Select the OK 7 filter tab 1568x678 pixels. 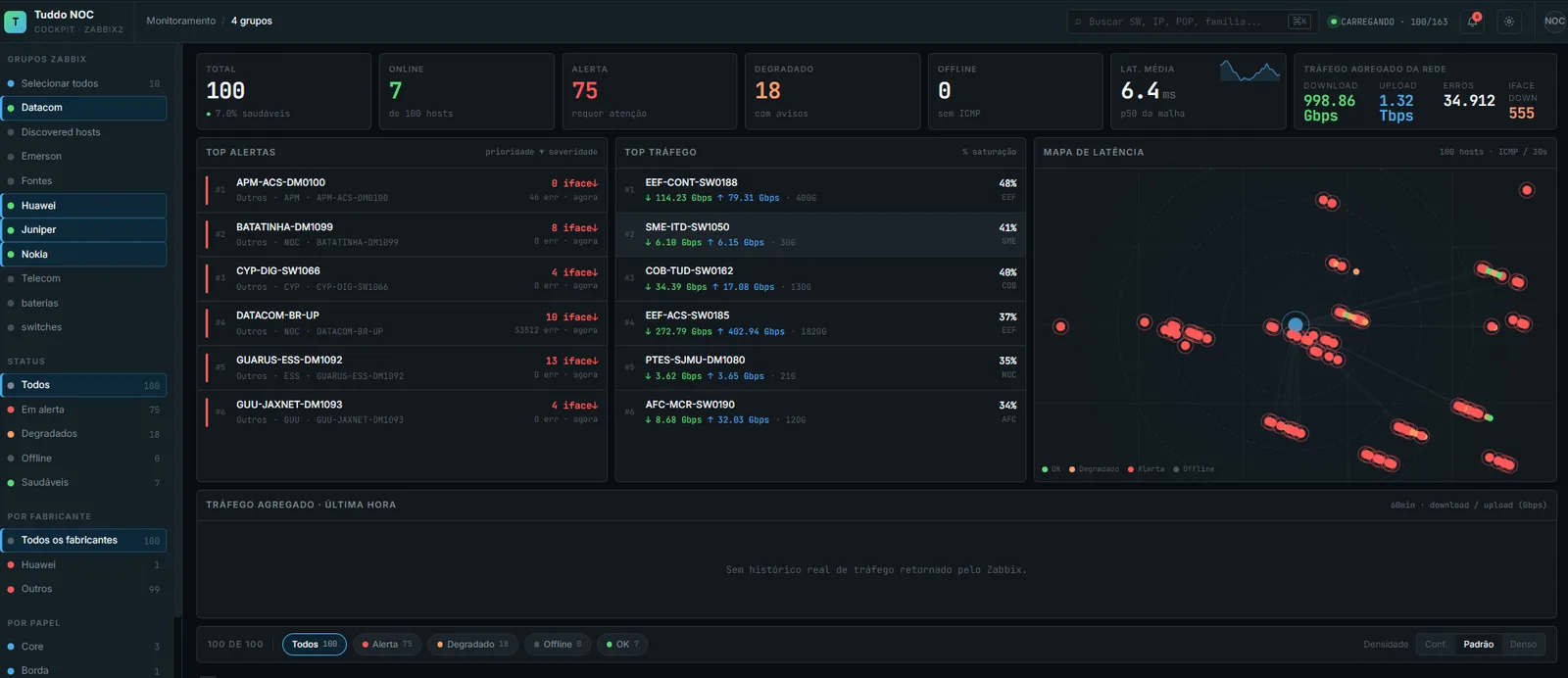(x=622, y=644)
